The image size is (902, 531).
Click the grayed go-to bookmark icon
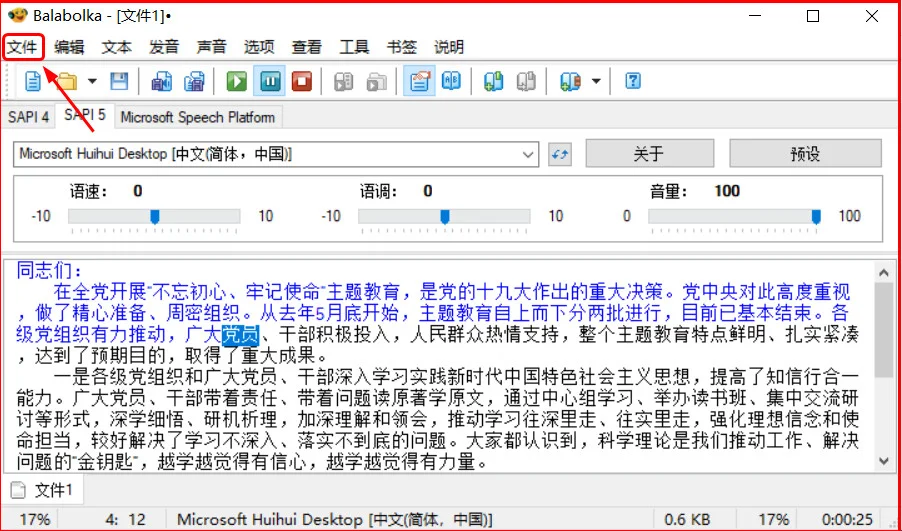click(526, 81)
